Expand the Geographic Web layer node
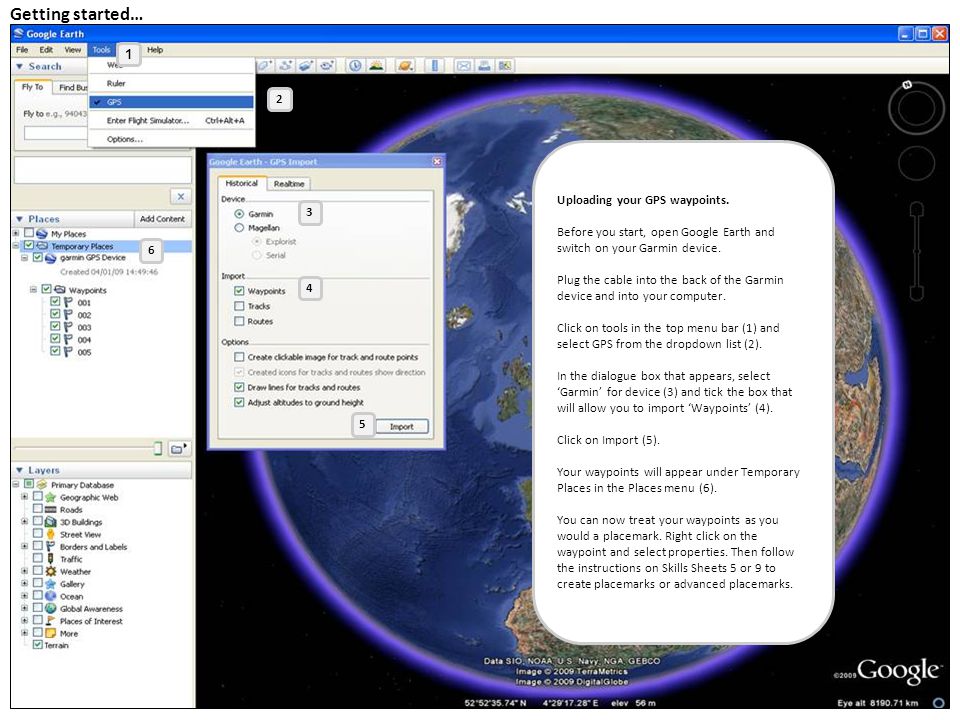The width and height of the screenshot is (960, 720). tap(24, 497)
